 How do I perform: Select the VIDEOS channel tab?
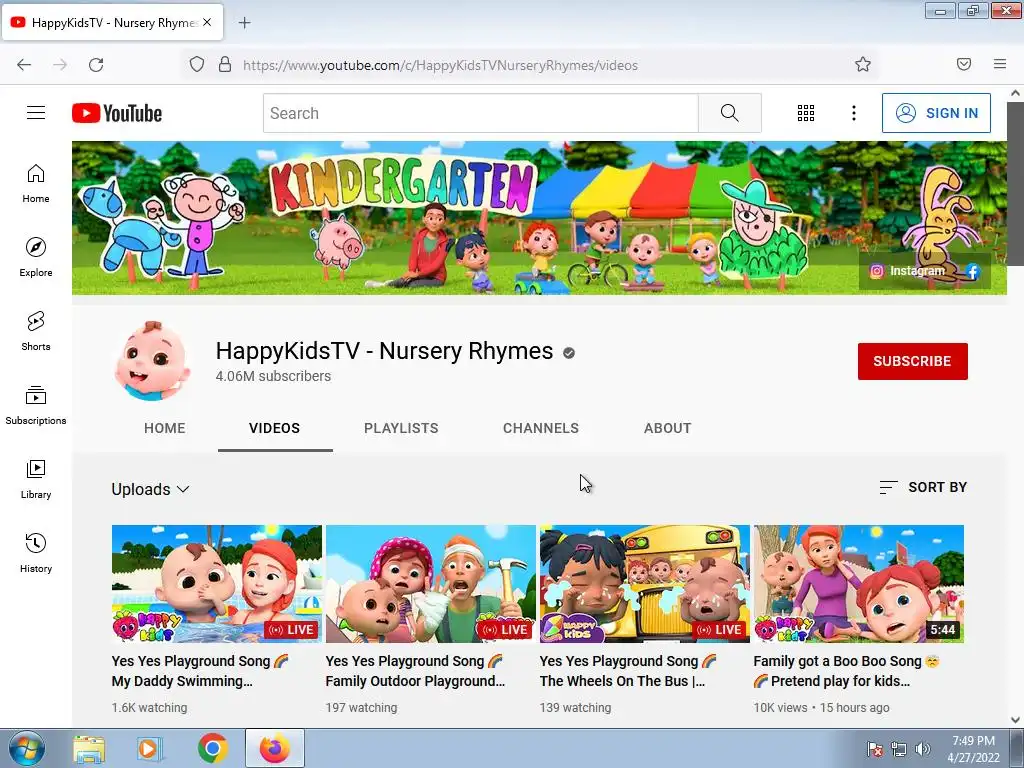coord(274,428)
